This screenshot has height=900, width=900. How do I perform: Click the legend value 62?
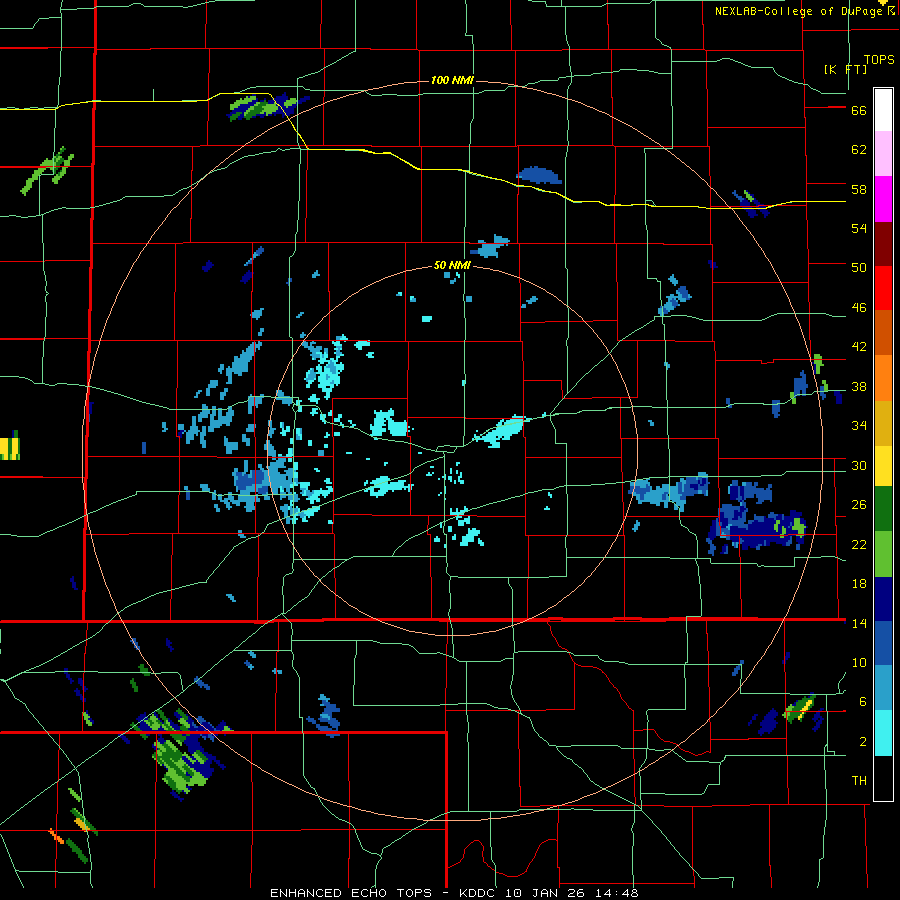pyautogui.click(x=859, y=150)
